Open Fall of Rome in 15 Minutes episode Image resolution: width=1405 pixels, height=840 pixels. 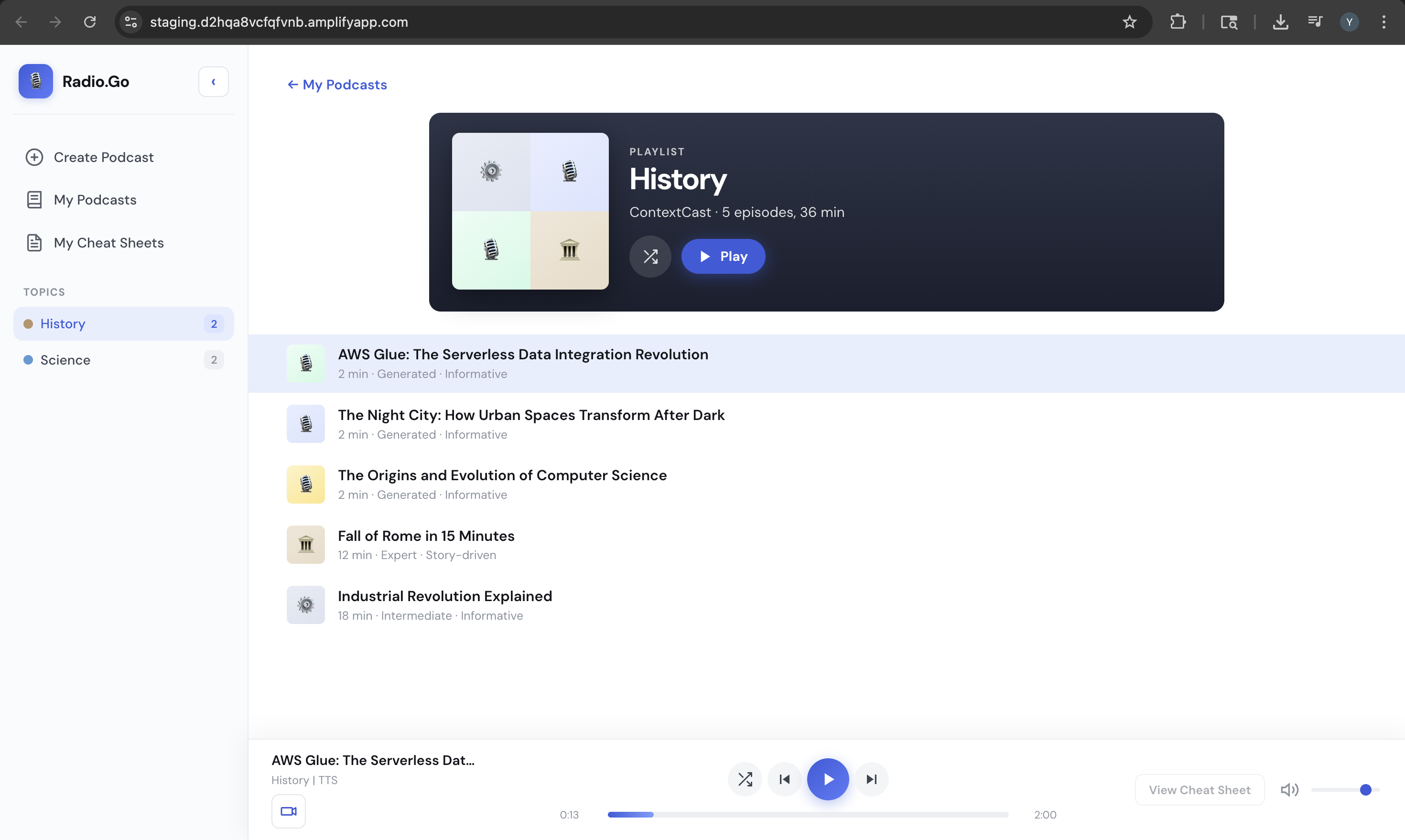point(426,536)
